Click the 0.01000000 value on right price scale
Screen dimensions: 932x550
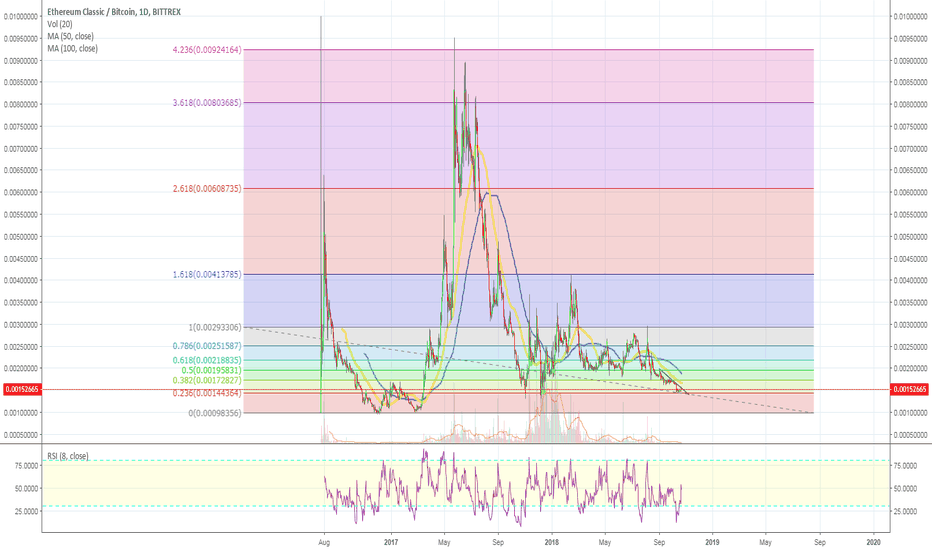point(911,17)
